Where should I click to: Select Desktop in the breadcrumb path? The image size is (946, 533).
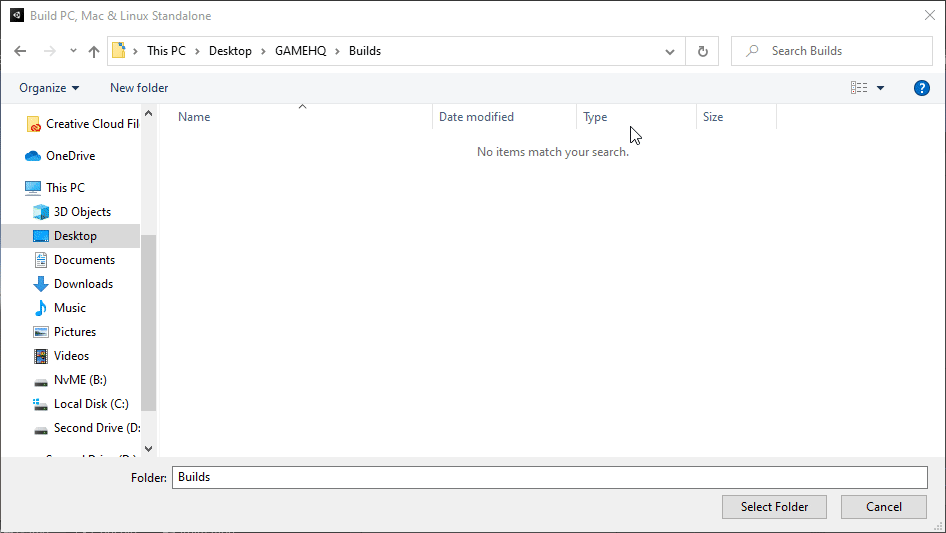click(x=230, y=51)
